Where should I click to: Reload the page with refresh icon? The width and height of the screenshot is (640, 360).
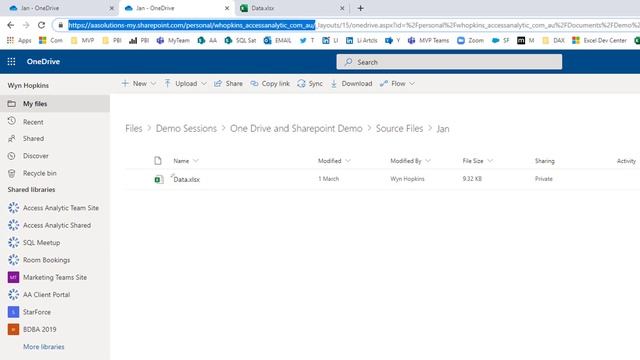click(41, 25)
